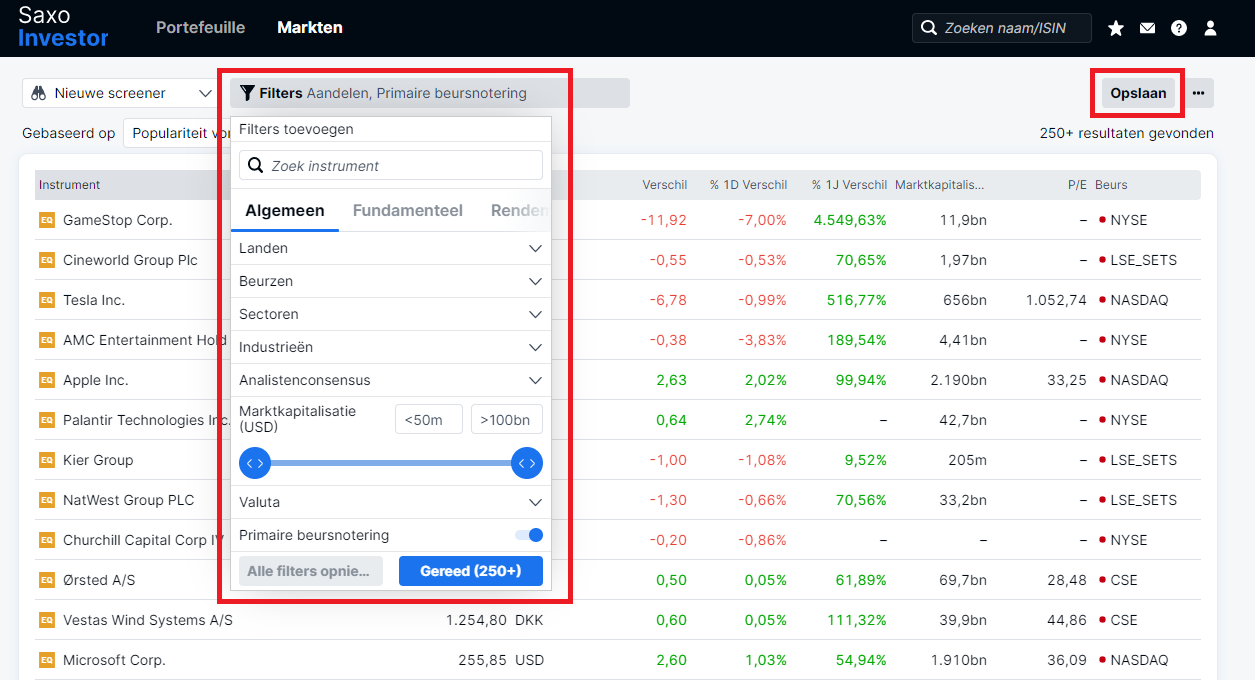Click the binoculars icon beside Nieuwe screener
This screenshot has height=680, width=1255.
[x=39, y=93]
